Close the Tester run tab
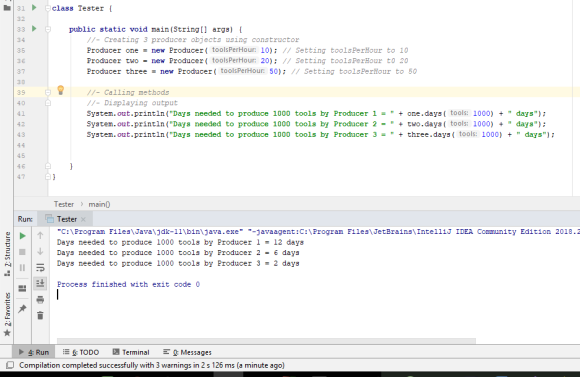Screen dimensions: 580x377 pyautogui.click(x=83, y=219)
